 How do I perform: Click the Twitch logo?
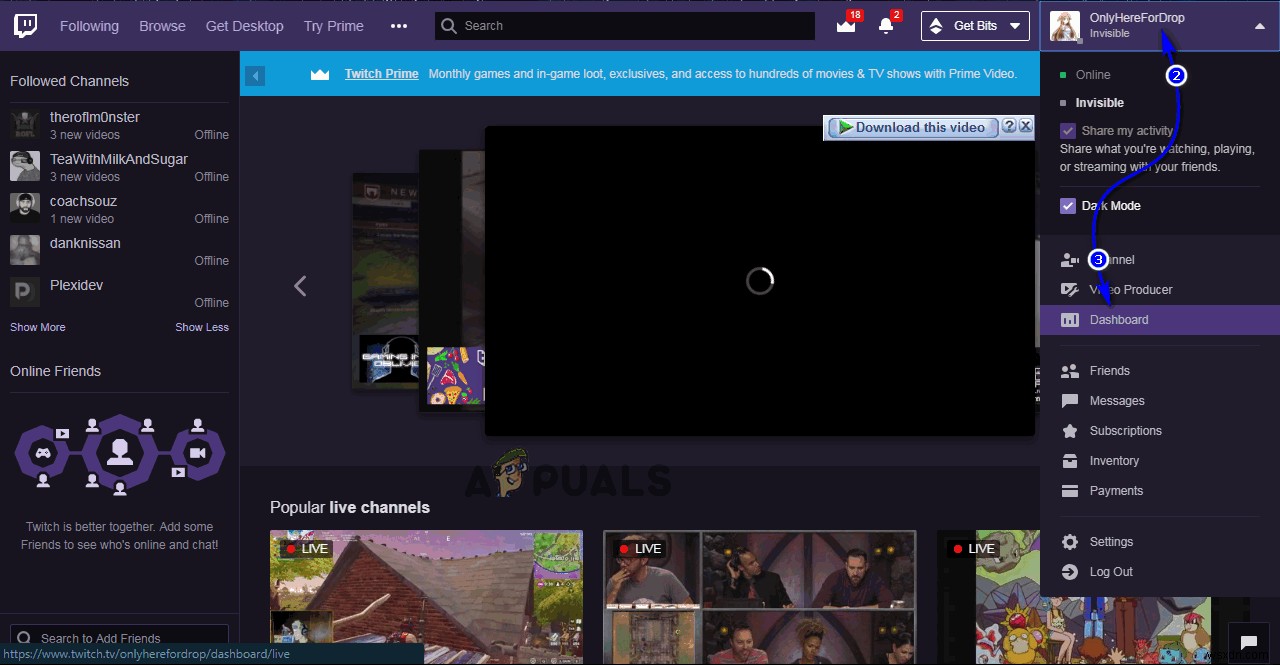point(24,25)
